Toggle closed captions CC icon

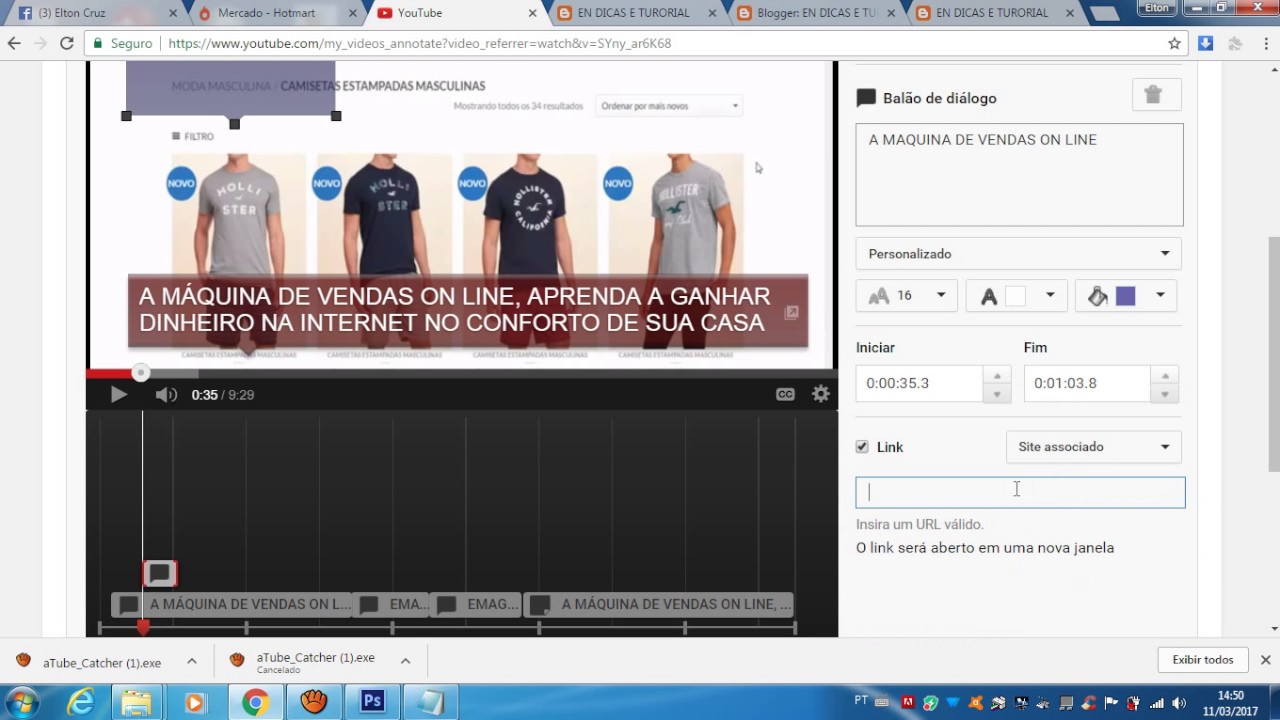785,394
